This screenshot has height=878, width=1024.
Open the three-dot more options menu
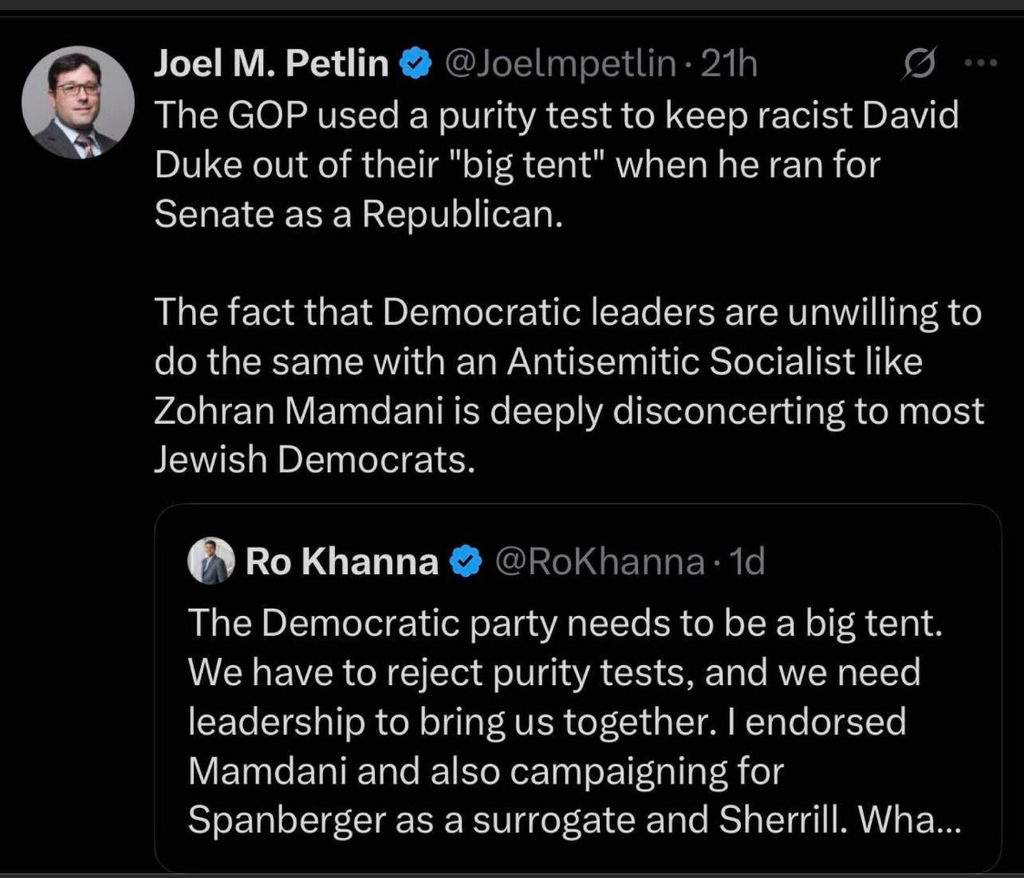click(980, 63)
